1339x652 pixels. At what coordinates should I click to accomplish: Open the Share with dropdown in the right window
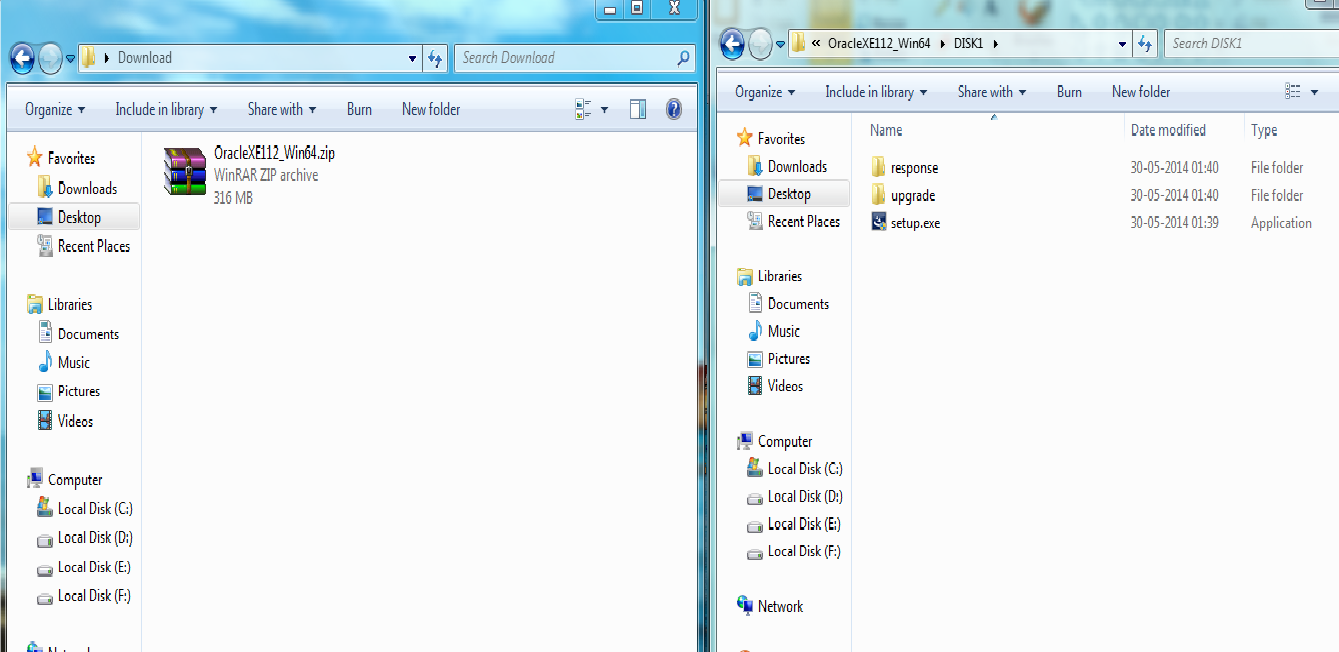click(x=990, y=91)
